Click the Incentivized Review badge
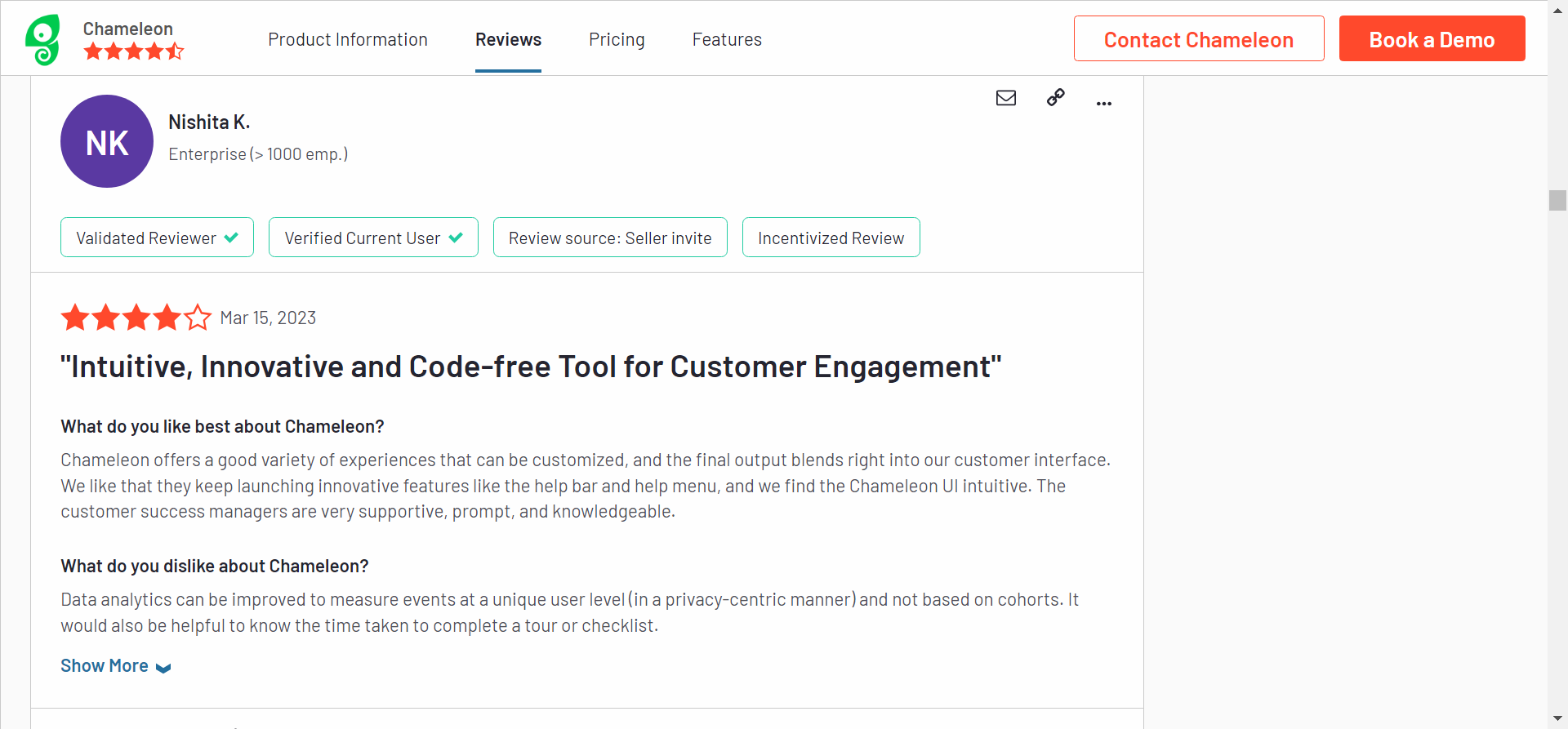This screenshot has height=729, width=1568. [x=831, y=238]
